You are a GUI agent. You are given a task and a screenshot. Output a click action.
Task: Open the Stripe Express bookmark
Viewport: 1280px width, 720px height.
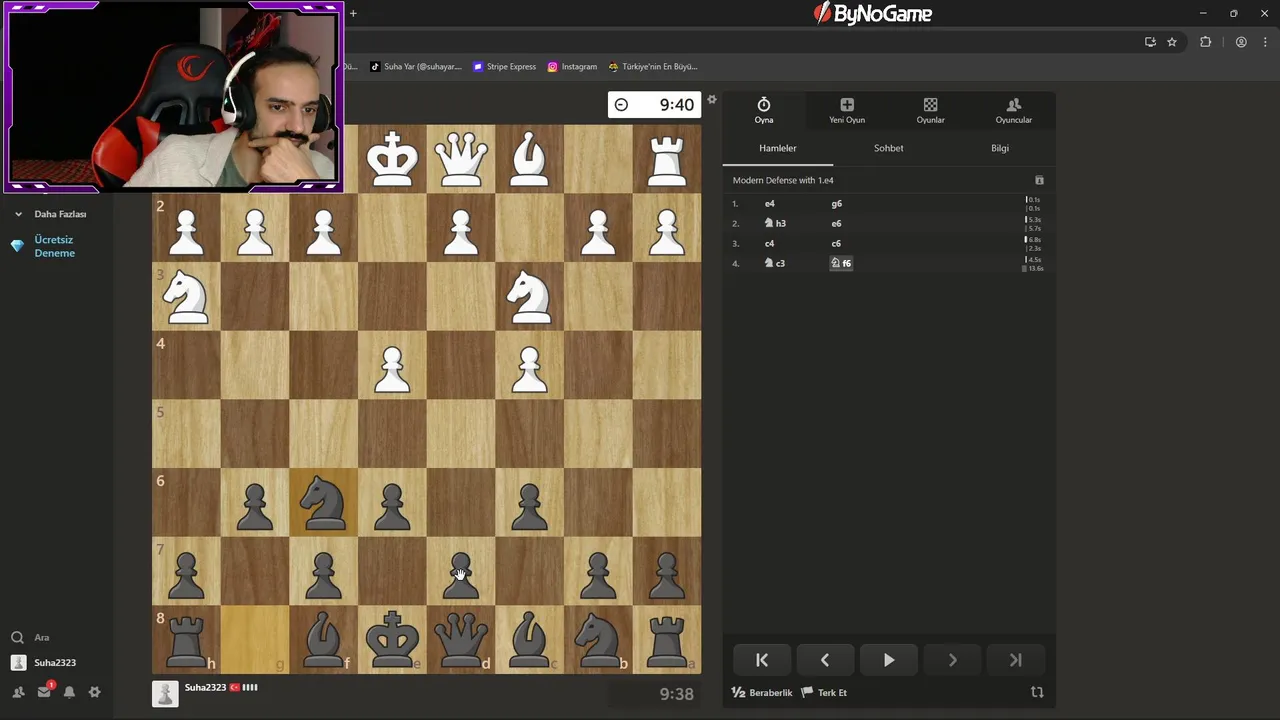504,66
